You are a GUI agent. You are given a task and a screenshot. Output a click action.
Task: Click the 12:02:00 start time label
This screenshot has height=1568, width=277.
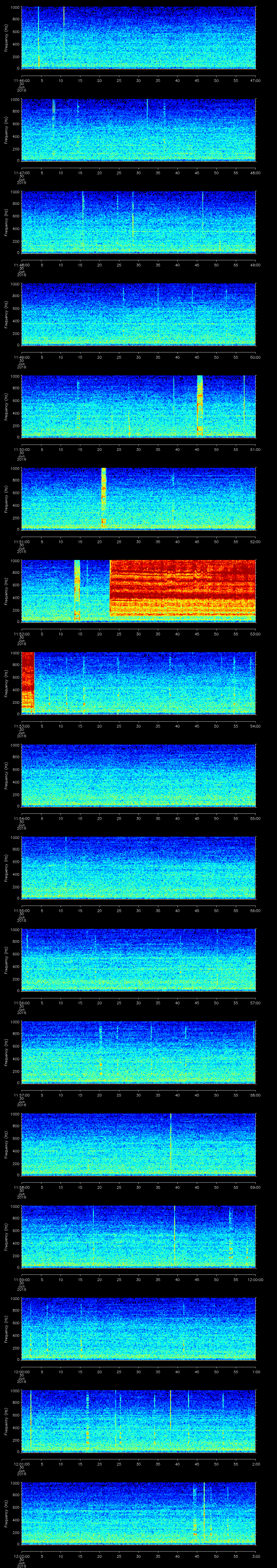point(21,1556)
